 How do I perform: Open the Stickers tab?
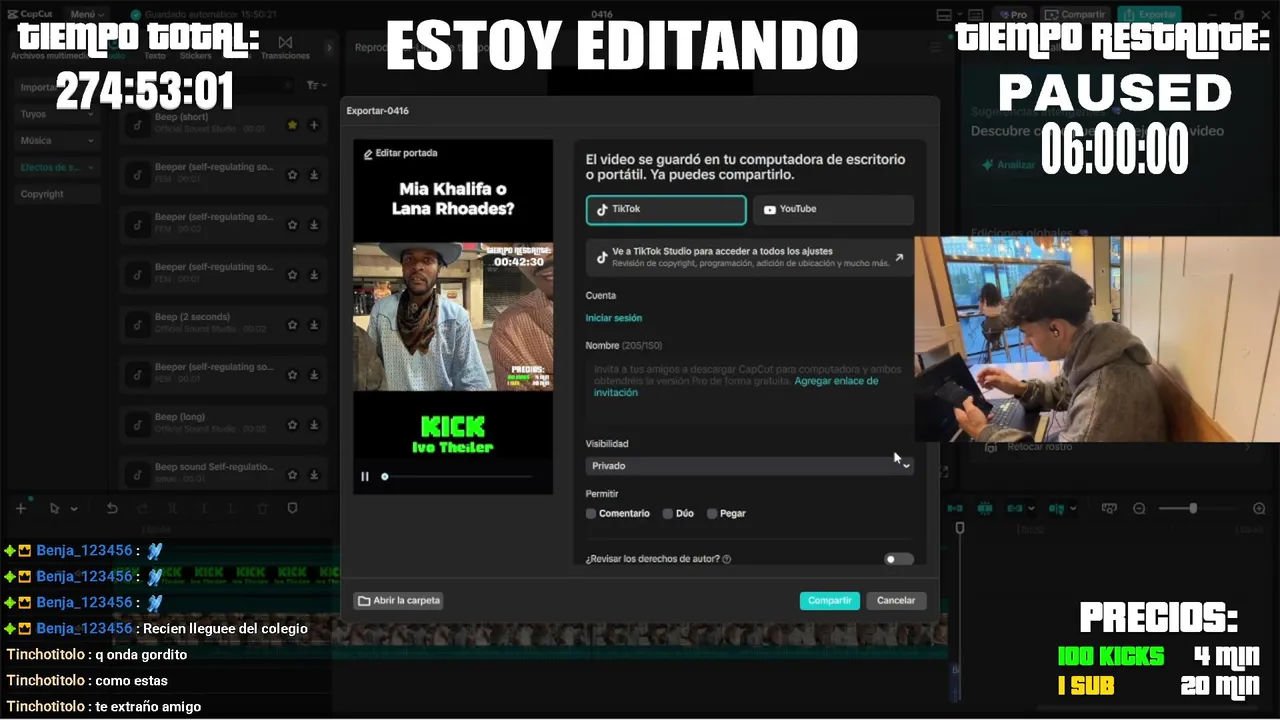pyautogui.click(x=195, y=56)
